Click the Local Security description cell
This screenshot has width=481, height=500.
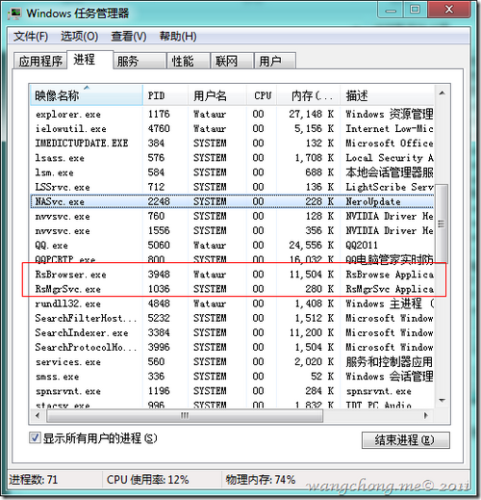pos(389,158)
